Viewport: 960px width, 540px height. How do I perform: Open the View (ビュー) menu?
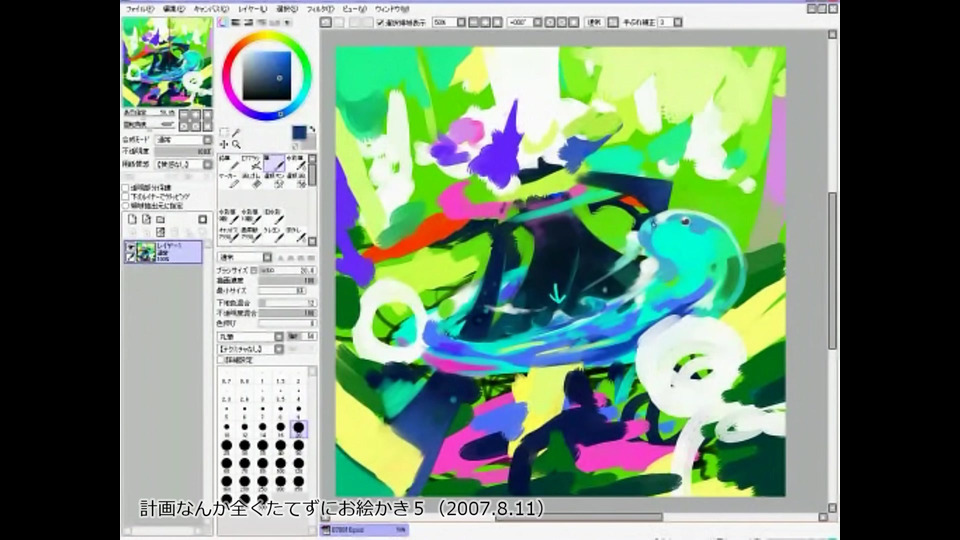[x=354, y=9]
